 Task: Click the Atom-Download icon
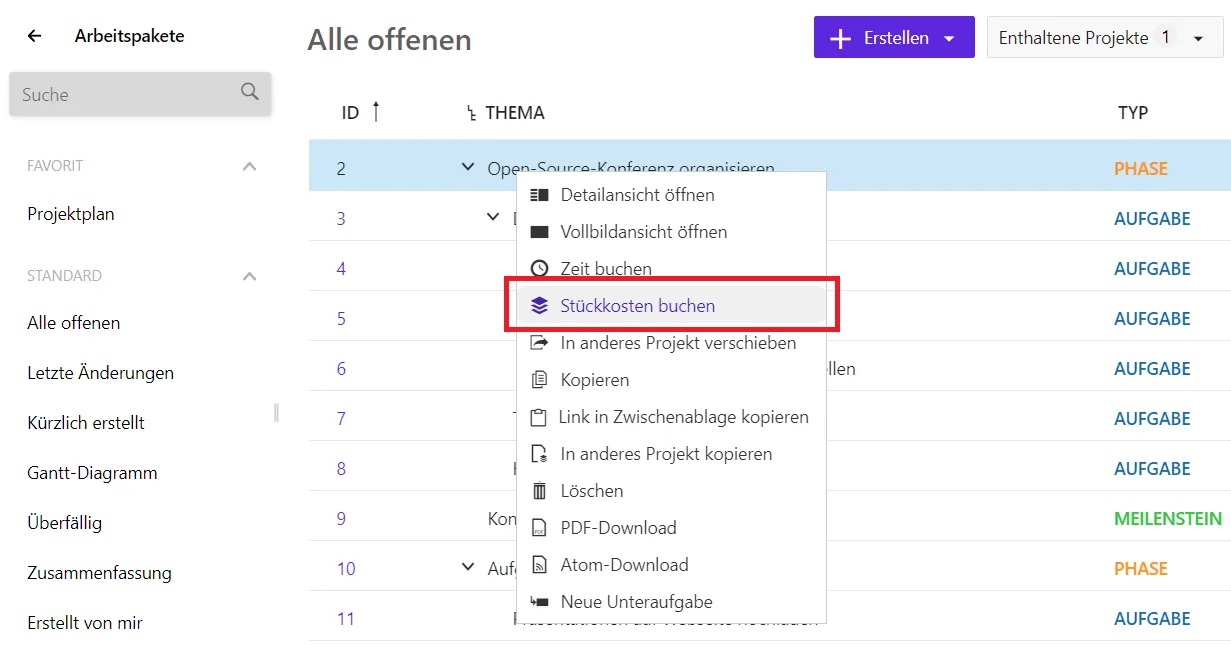click(x=540, y=564)
